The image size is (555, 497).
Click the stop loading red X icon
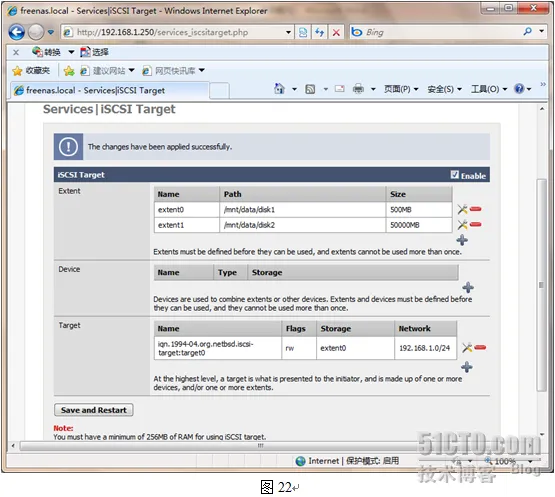pos(336,33)
